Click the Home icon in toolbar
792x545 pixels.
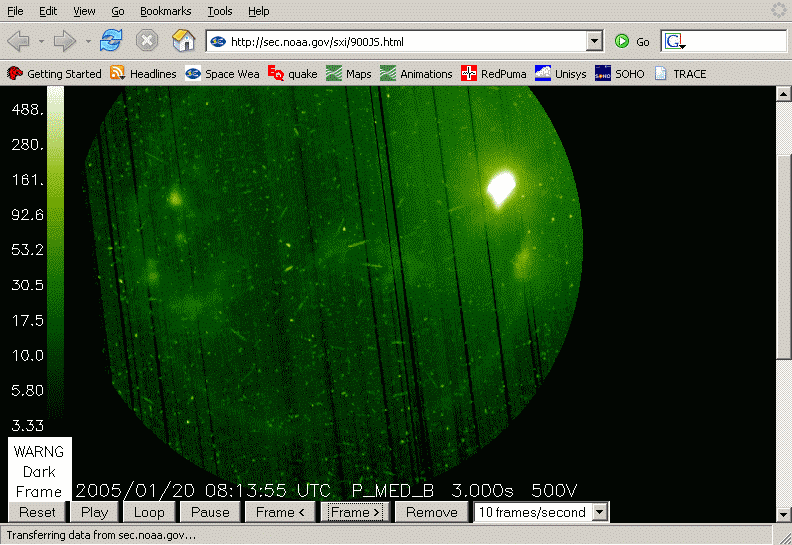[183, 40]
